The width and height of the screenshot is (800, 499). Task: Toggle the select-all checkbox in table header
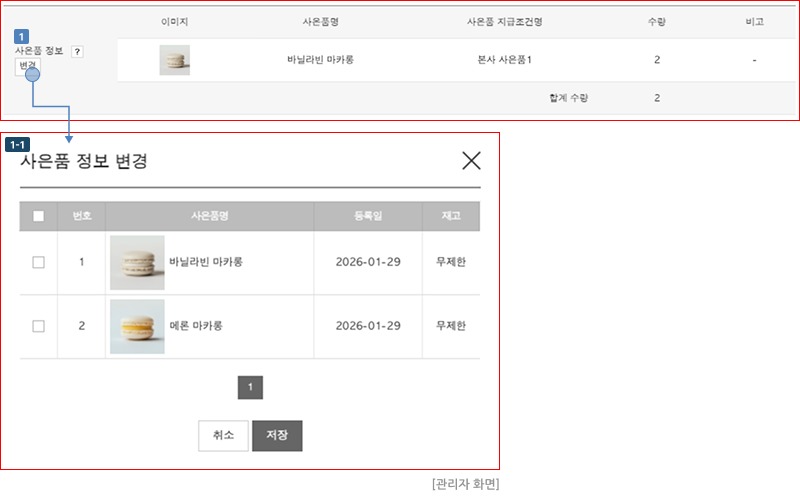pos(38,216)
